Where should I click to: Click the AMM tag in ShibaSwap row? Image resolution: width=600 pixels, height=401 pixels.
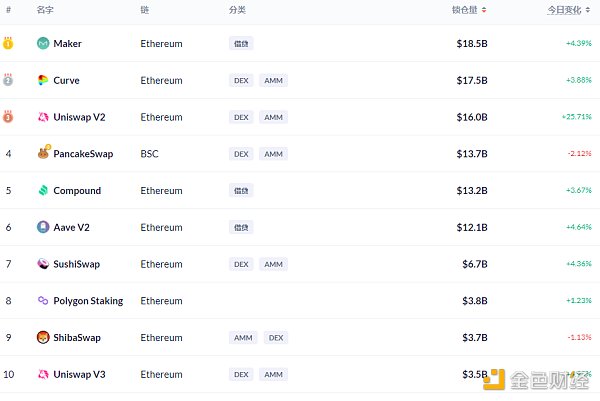(243, 337)
